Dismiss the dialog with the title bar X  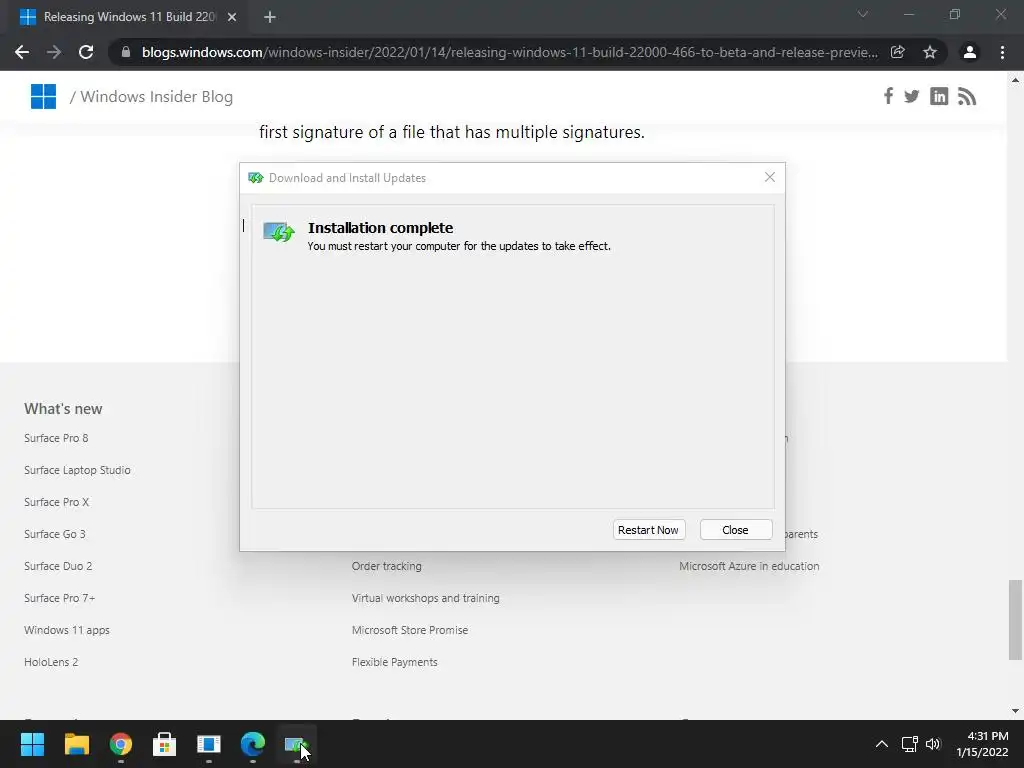(x=770, y=178)
